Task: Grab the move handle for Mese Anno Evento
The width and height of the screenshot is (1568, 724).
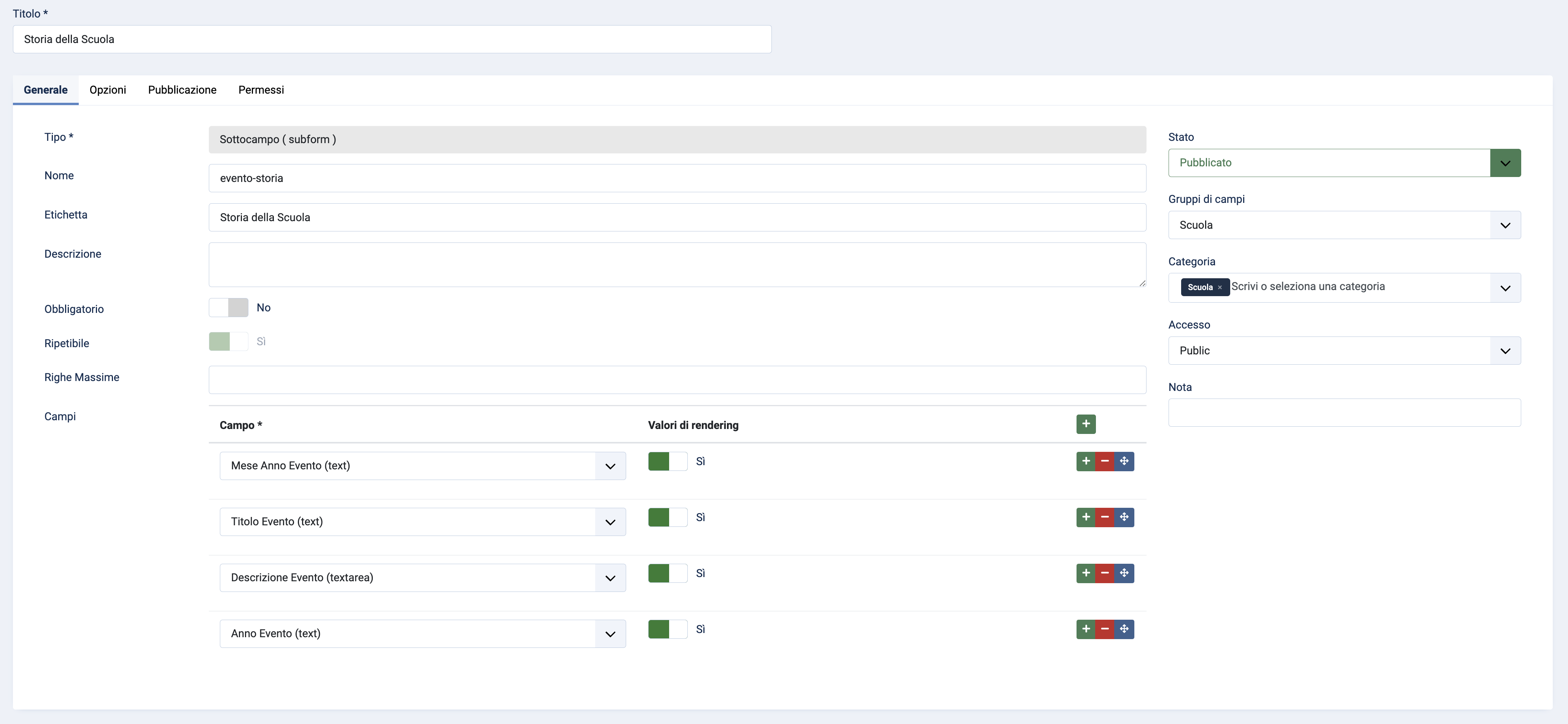Action: click(1124, 461)
